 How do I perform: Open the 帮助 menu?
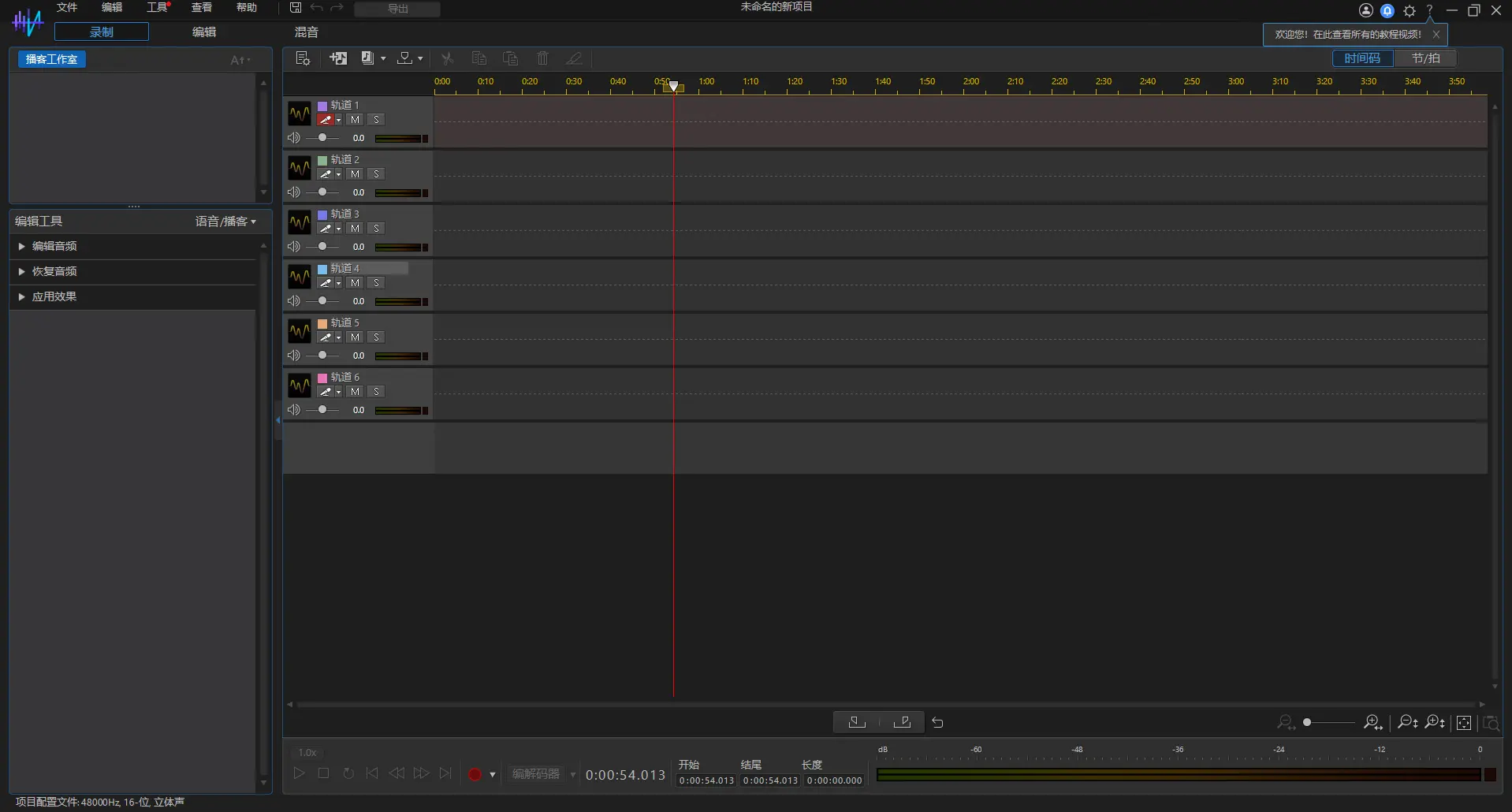pos(247,7)
